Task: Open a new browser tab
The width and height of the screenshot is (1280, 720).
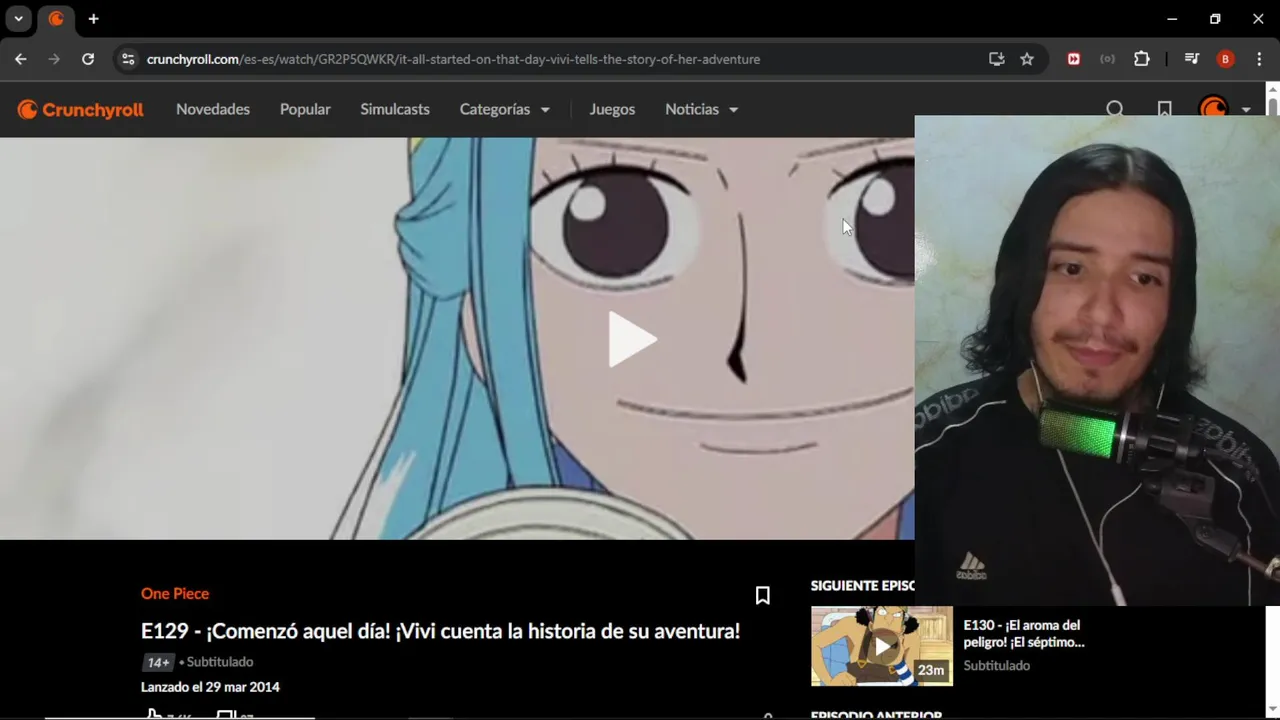Action: click(93, 19)
